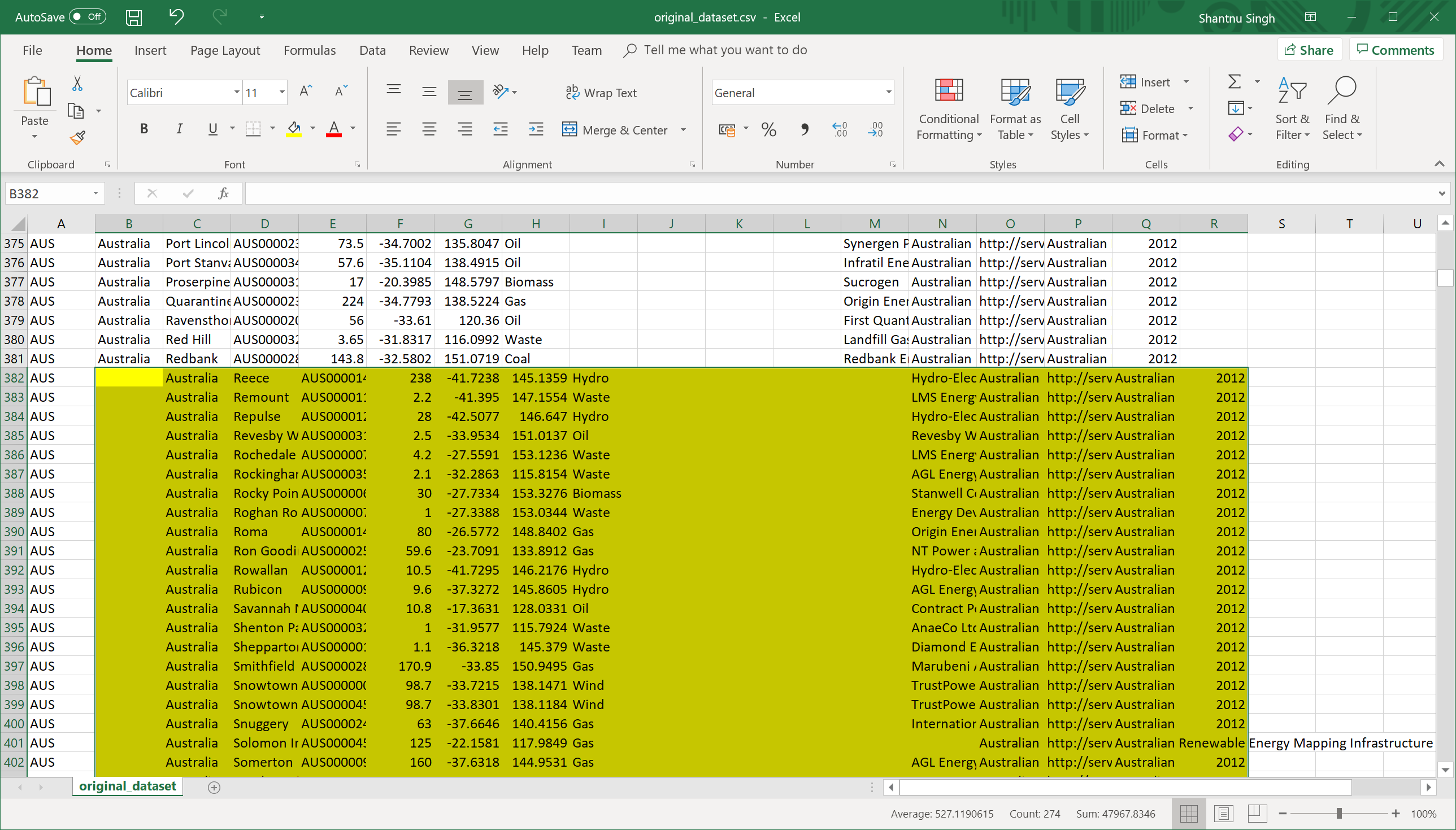
Task: Toggle Wrap Text option
Action: pyautogui.click(x=601, y=92)
